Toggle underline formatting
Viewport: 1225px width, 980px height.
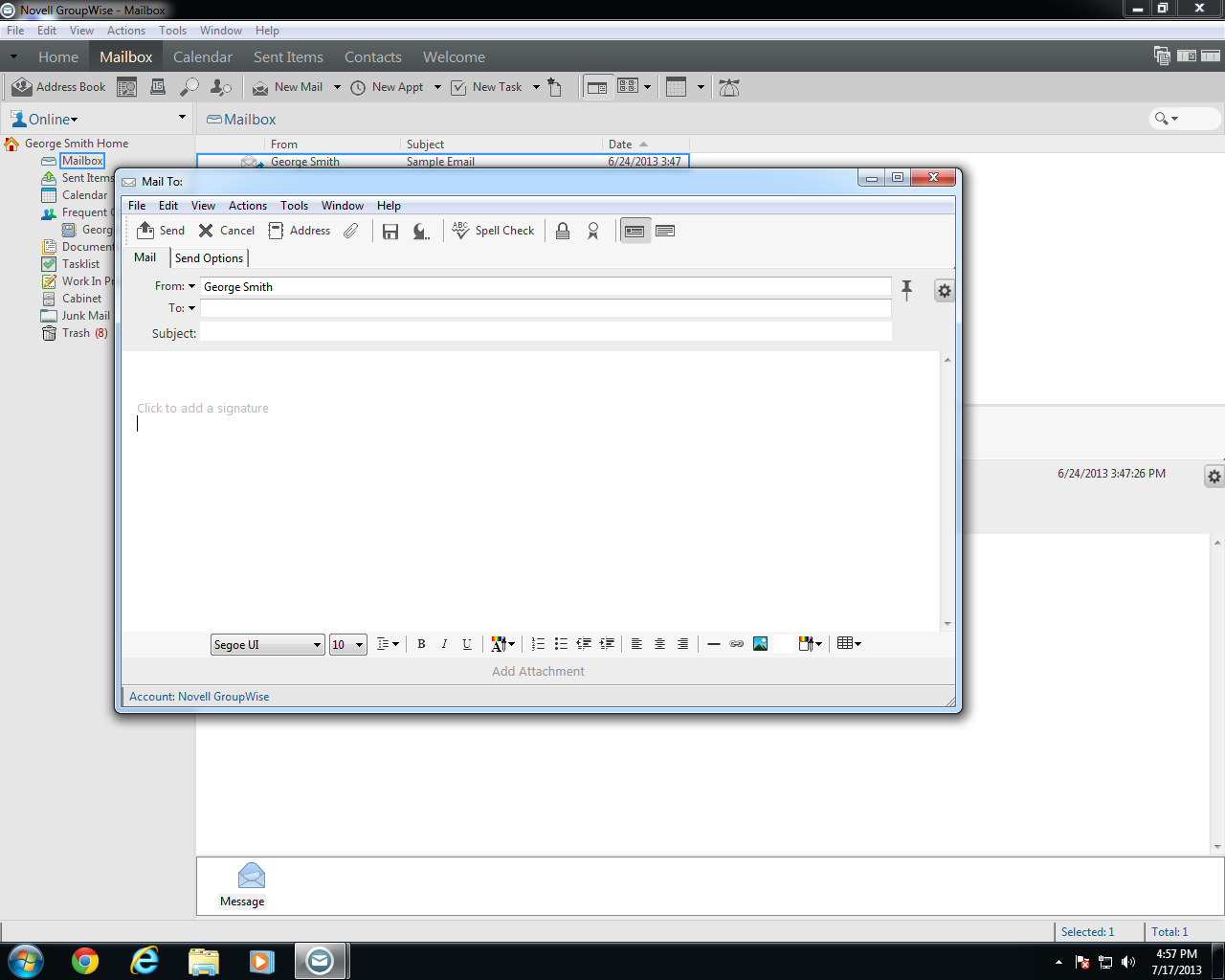(x=467, y=644)
